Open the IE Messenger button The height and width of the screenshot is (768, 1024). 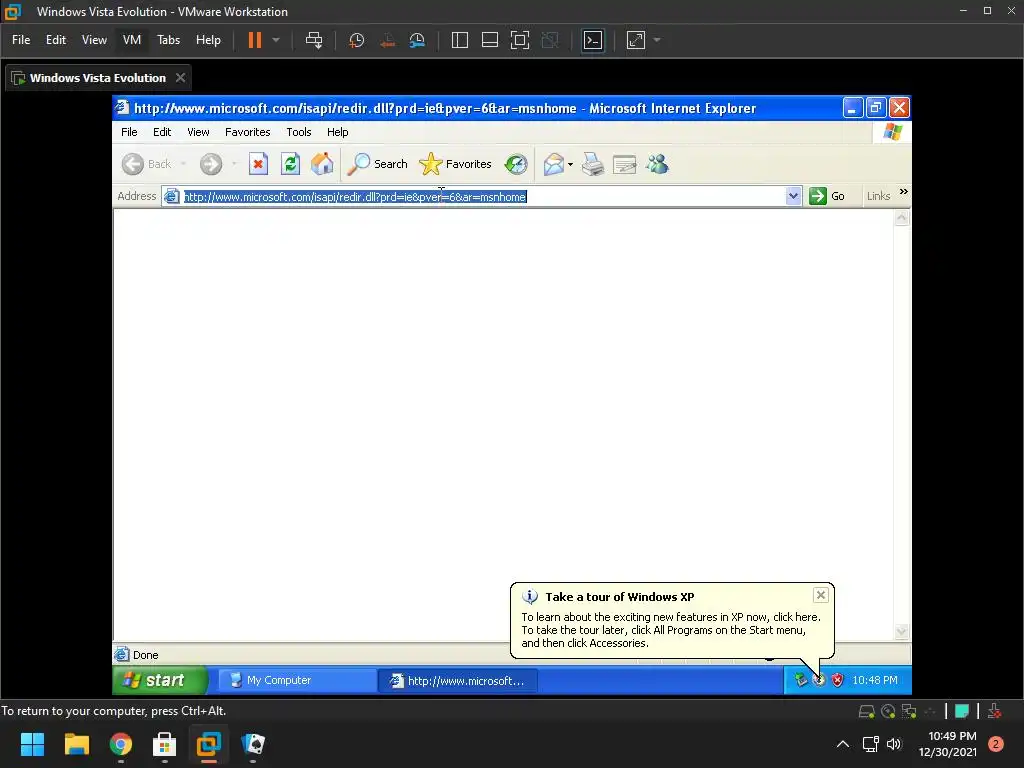click(x=657, y=164)
